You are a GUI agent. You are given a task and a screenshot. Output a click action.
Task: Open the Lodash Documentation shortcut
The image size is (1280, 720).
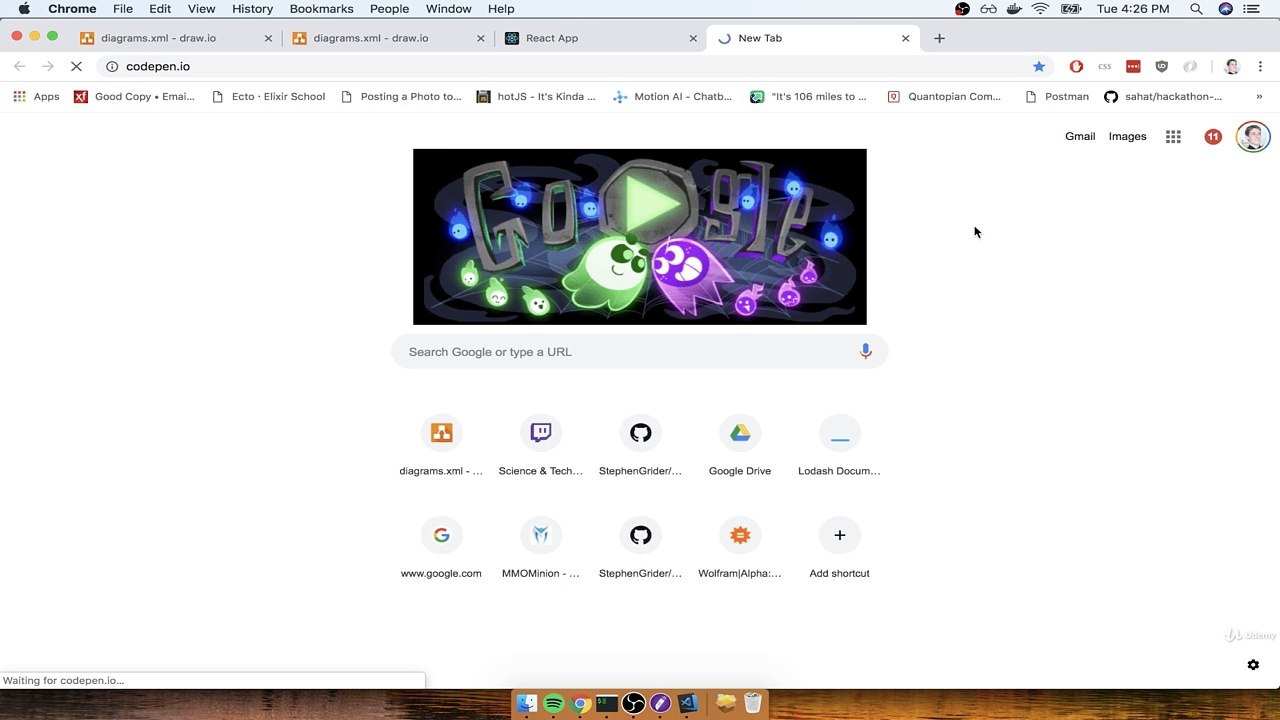pyautogui.click(x=839, y=446)
